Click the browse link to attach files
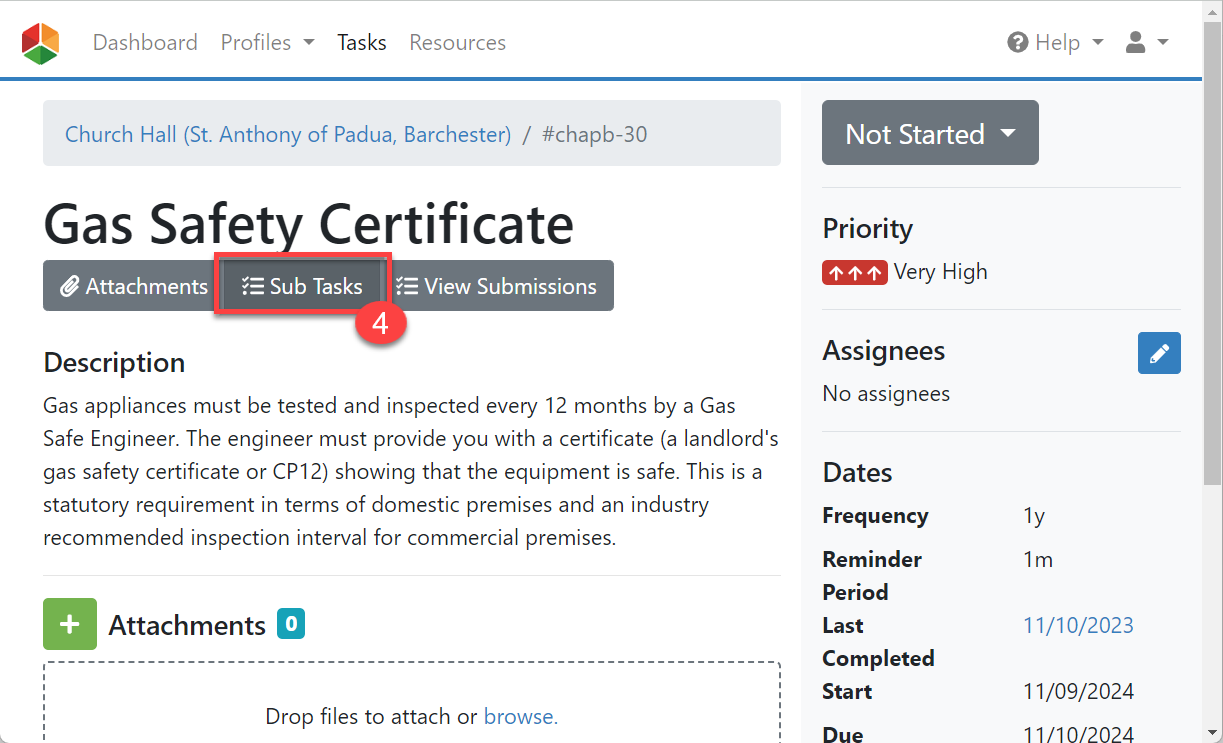Image resolution: width=1223 pixels, height=743 pixels. pos(520,716)
